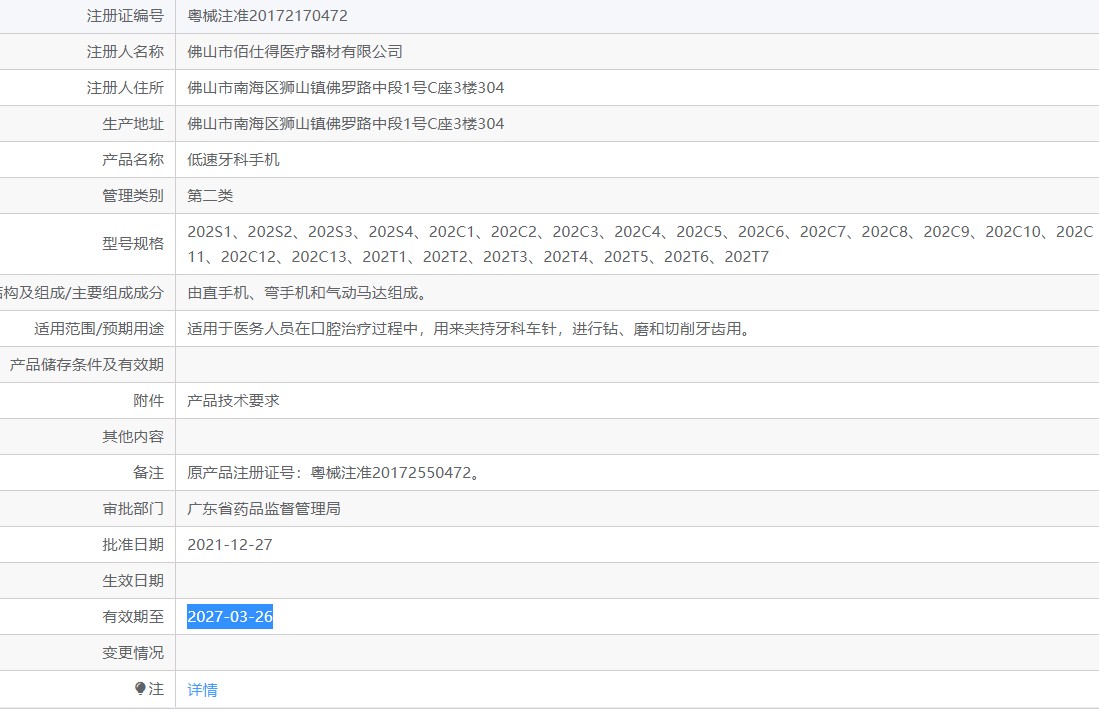Image resolution: width=1099 pixels, height=718 pixels.
Task: Click product name 低速牙科手机
Action: tap(233, 160)
